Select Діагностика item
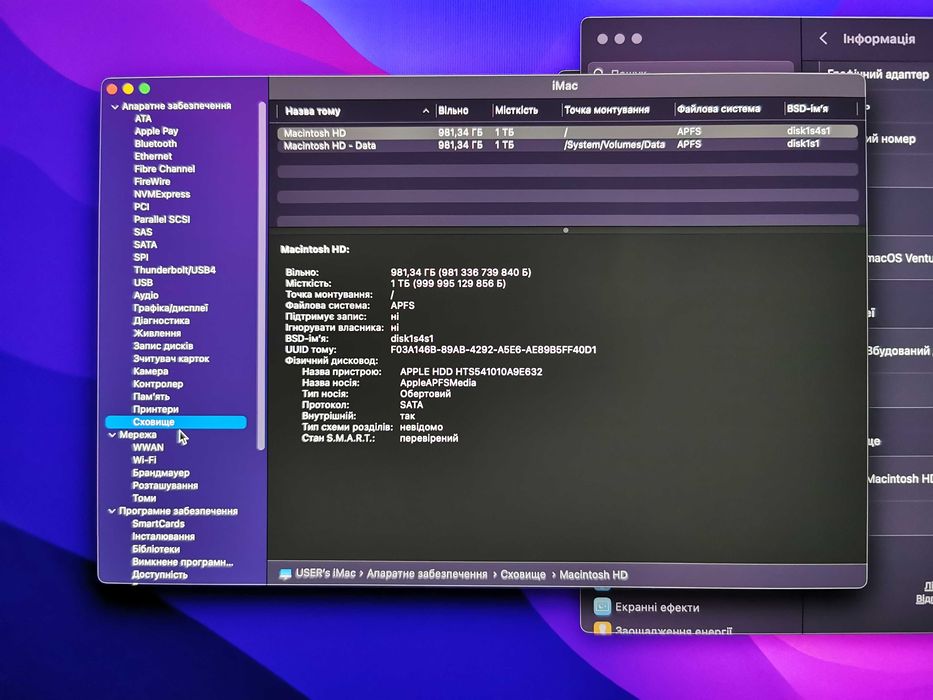Screen dimensions: 933x700 coord(161,320)
